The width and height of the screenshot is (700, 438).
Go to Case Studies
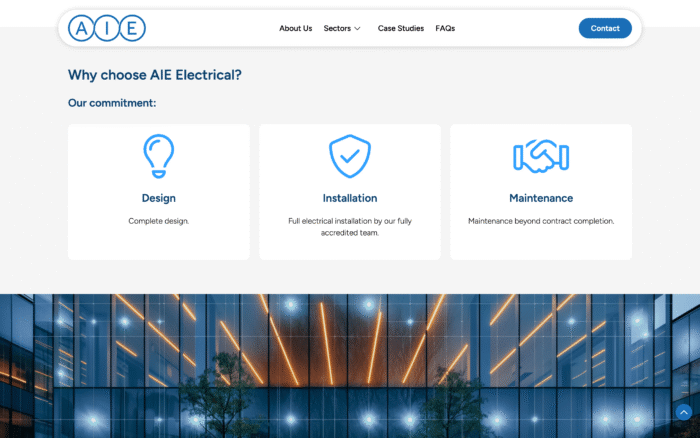tap(400, 28)
